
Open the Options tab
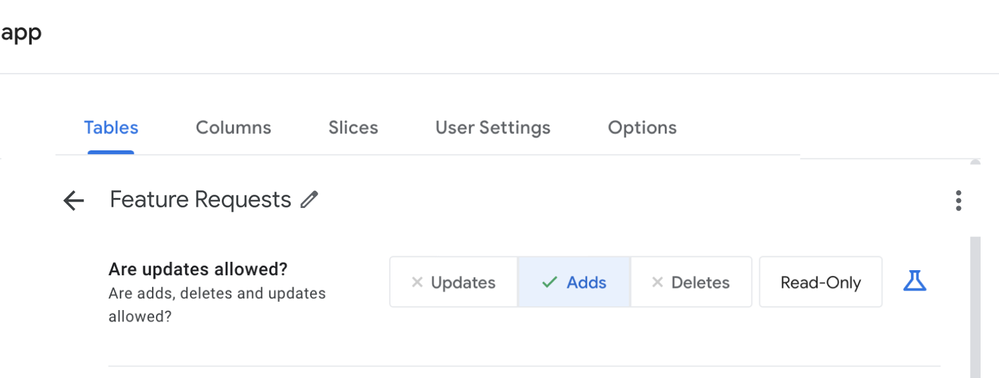pyautogui.click(x=642, y=127)
